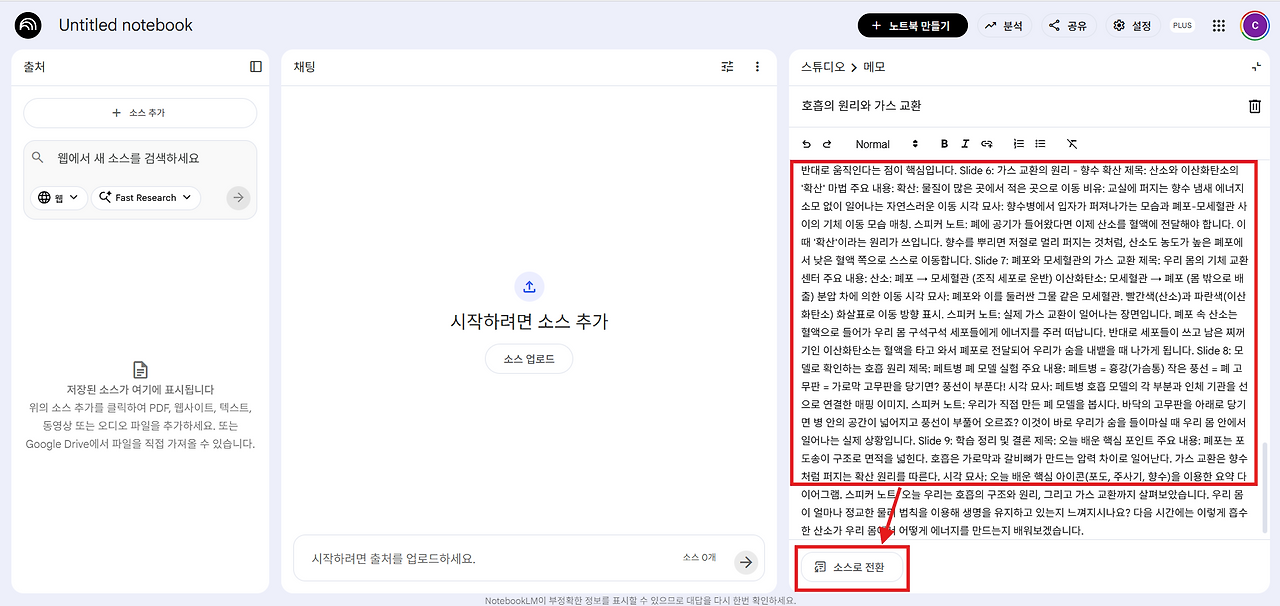Click the redo icon in memo toolbar
This screenshot has height=606, width=1280.
[x=827, y=144]
